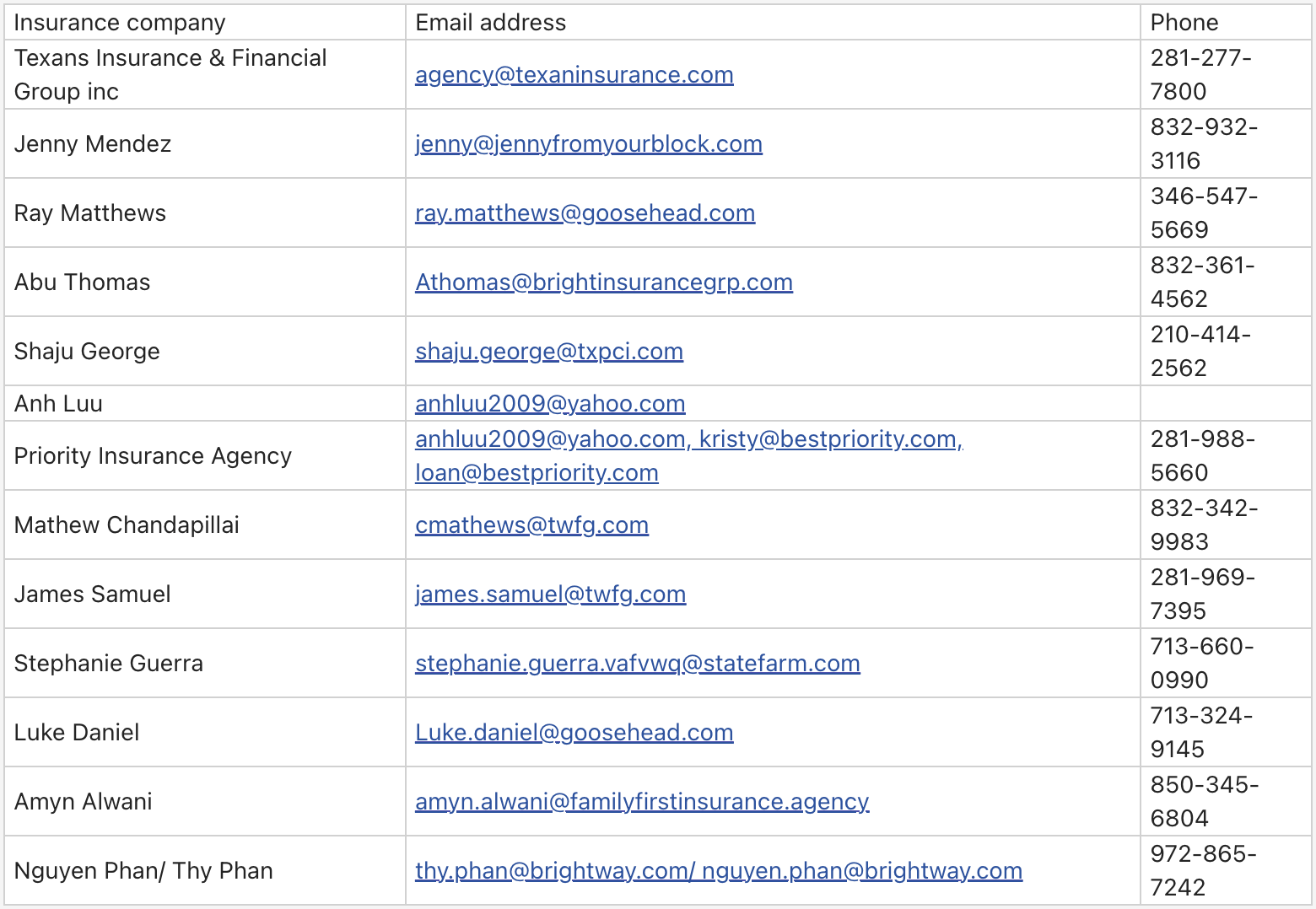Click the "Email address" column header
The height and width of the screenshot is (909, 1316).
pos(490,23)
